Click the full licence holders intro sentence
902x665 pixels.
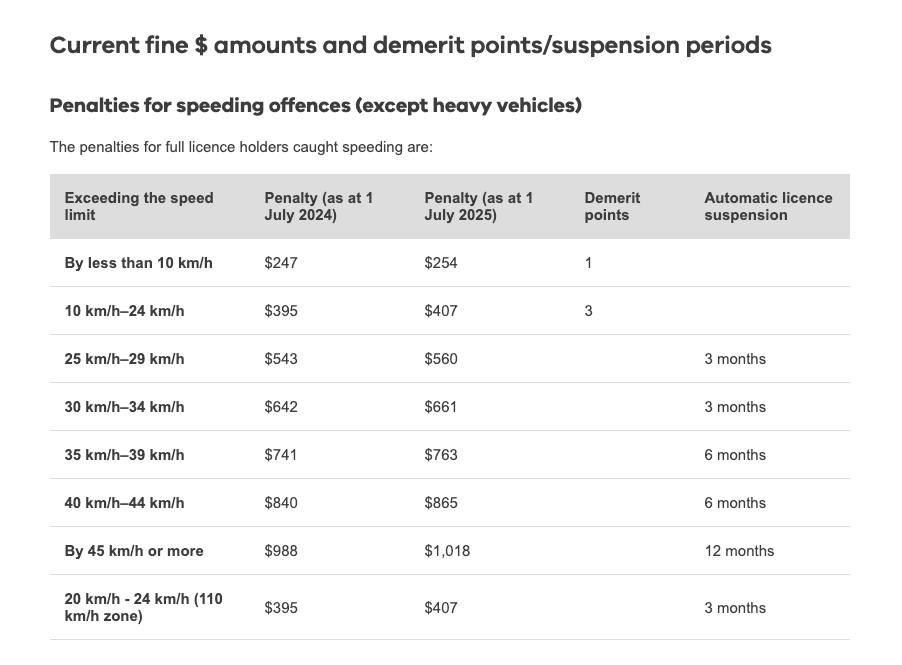(241, 147)
